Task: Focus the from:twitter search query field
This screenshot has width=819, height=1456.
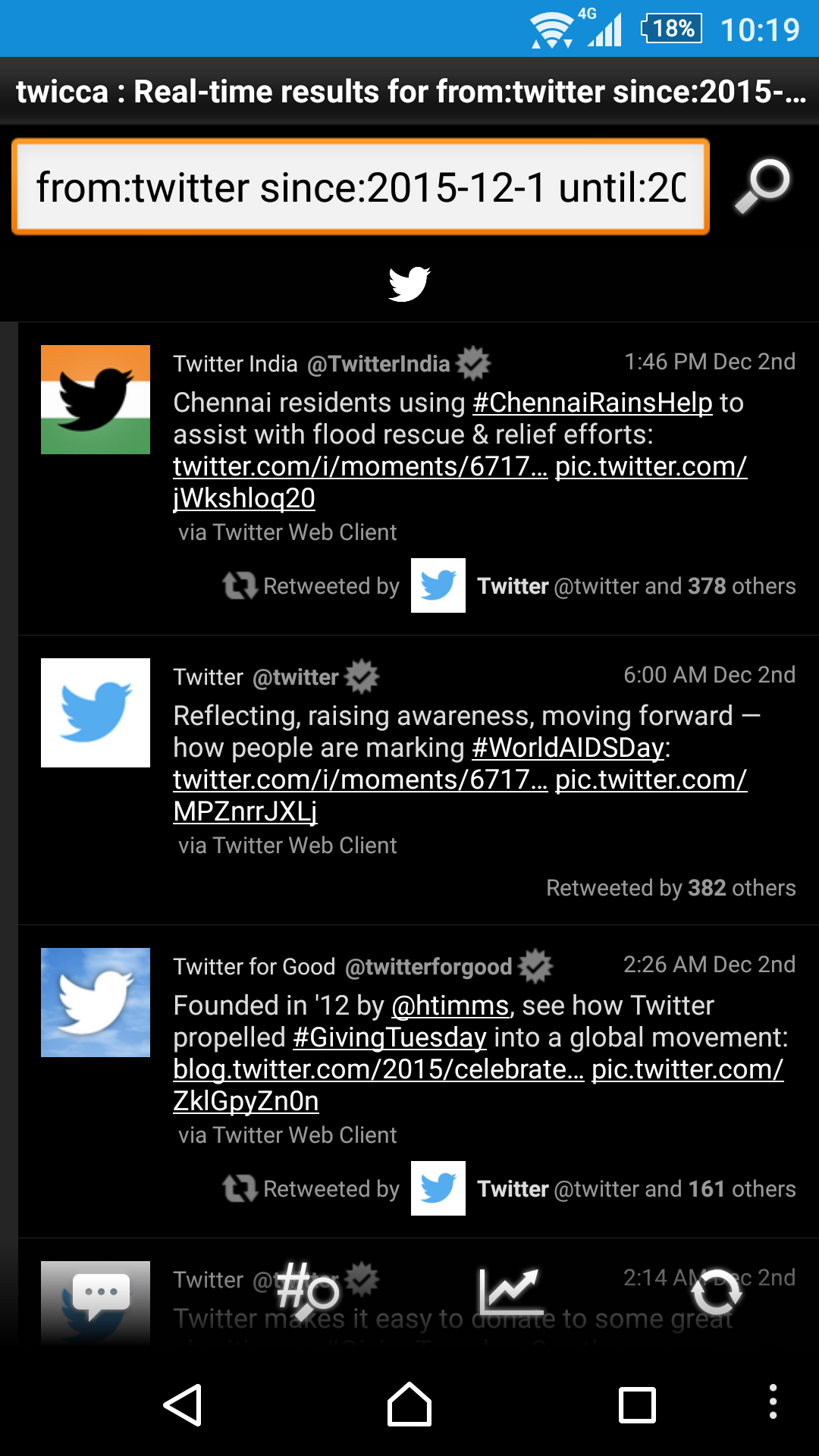Action: 361,187
